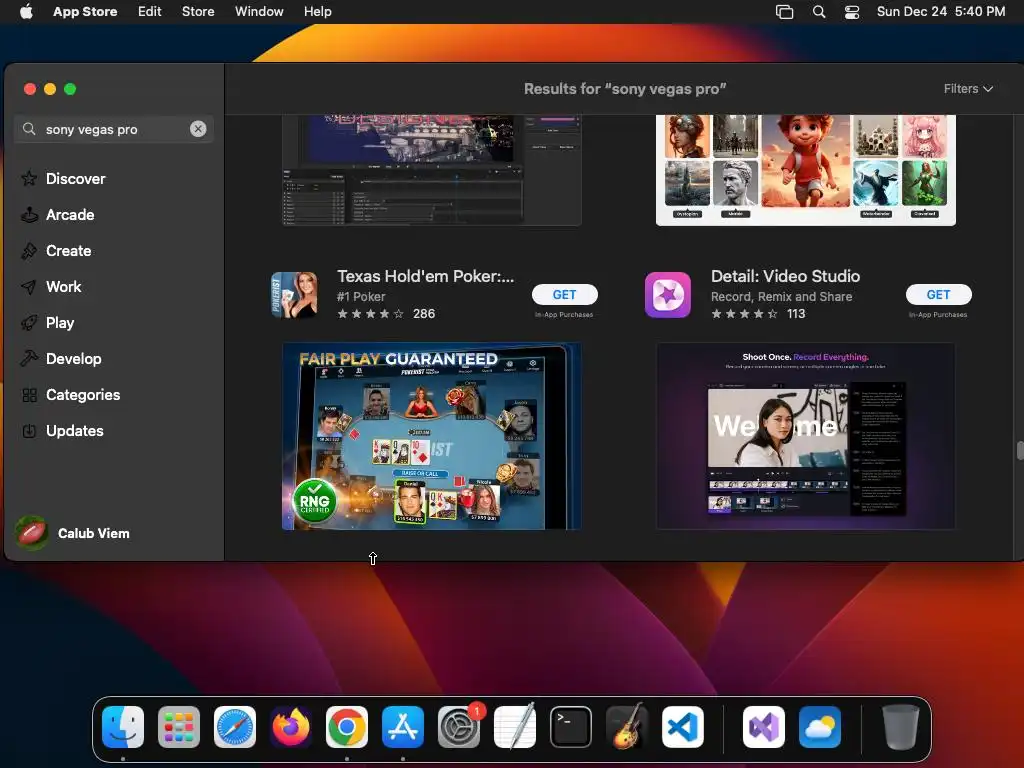View the Shoot Once Record Everything screenshot

coord(806,436)
